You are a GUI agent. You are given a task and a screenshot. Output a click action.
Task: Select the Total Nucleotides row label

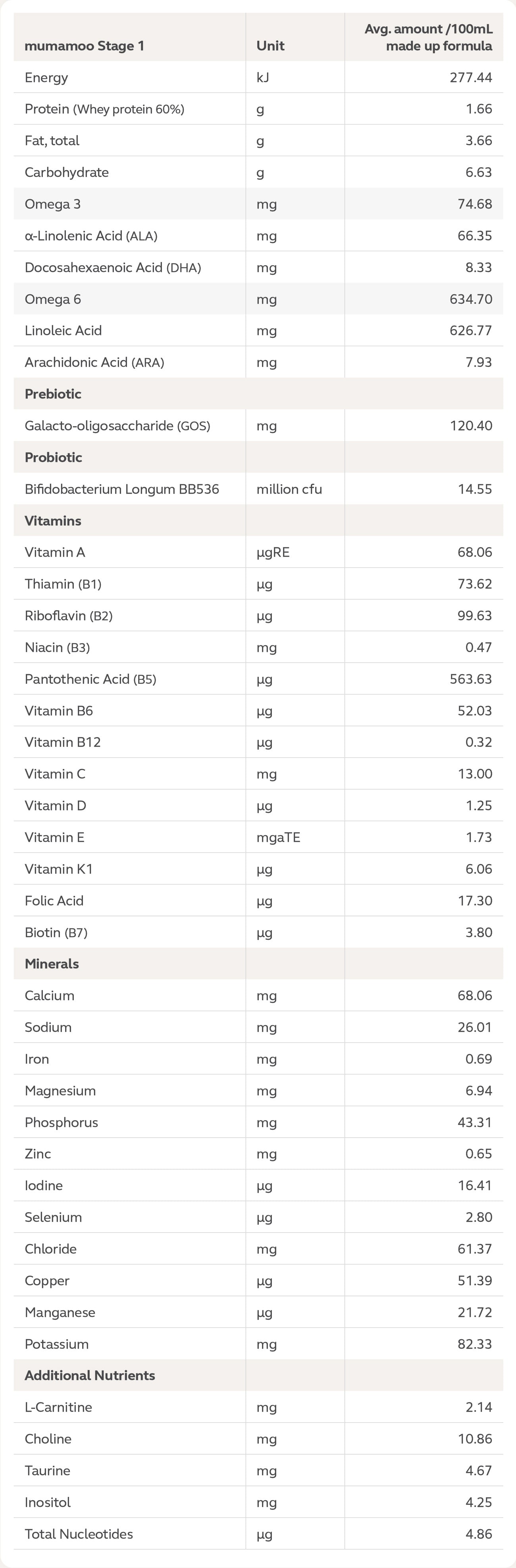pyautogui.click(x=79, y=1534)
